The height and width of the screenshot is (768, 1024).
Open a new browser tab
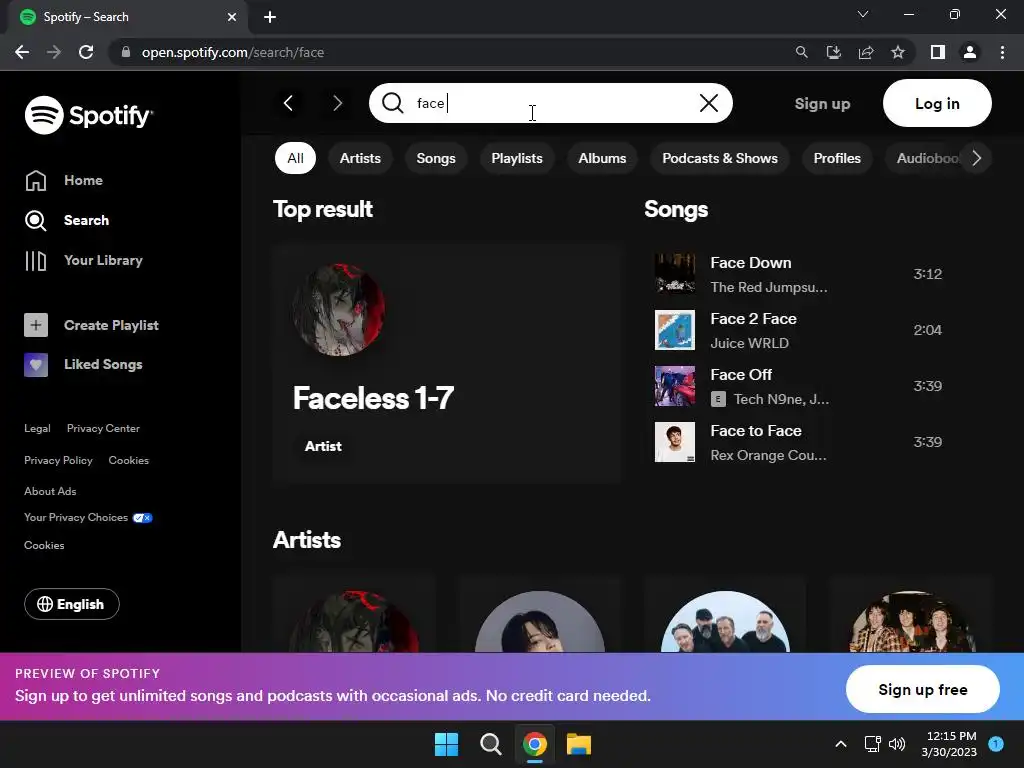pyautogui.click(x=270, y=17)
